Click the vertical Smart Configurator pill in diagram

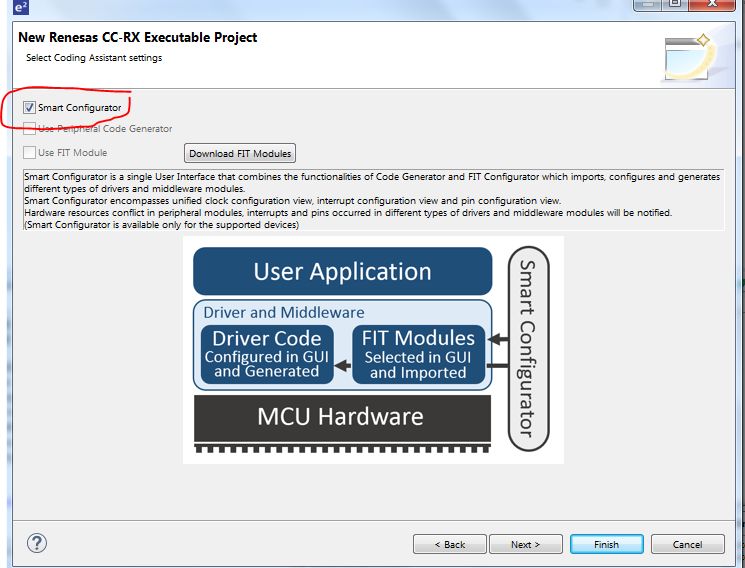(x=528, y=348)
